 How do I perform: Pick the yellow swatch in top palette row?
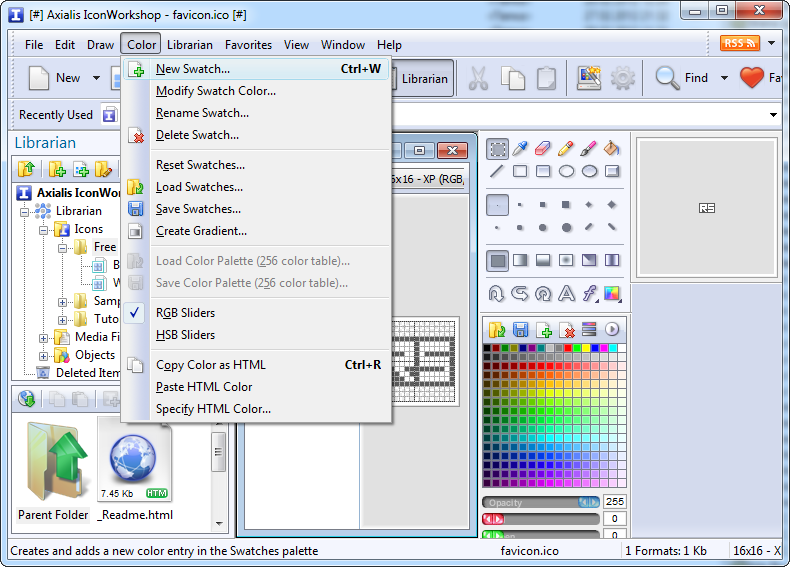coord(586,348)
